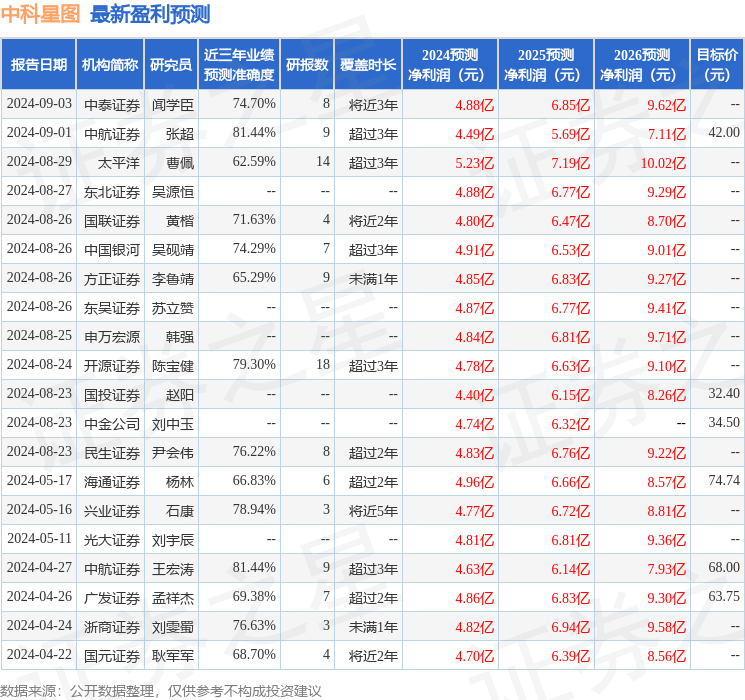Click target price 74.74

(724, 480)
